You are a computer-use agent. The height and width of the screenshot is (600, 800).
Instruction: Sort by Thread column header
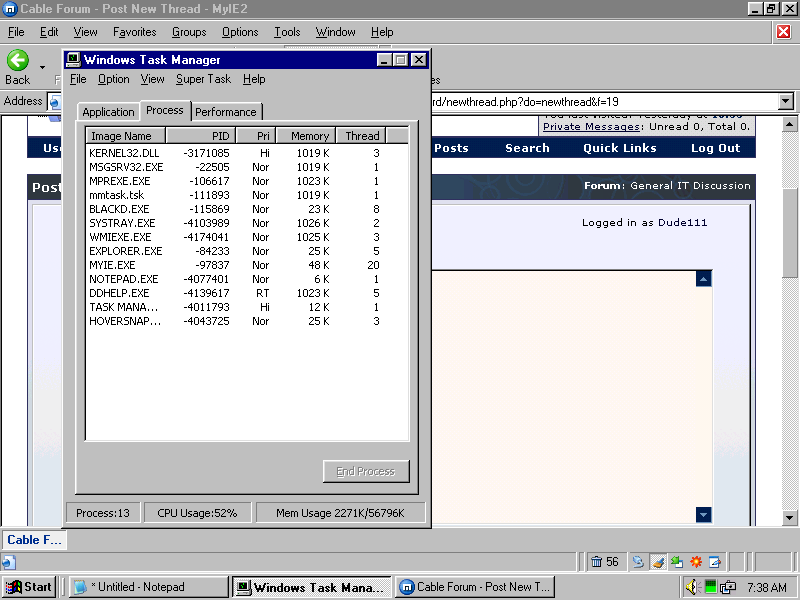tap(361, 136)
